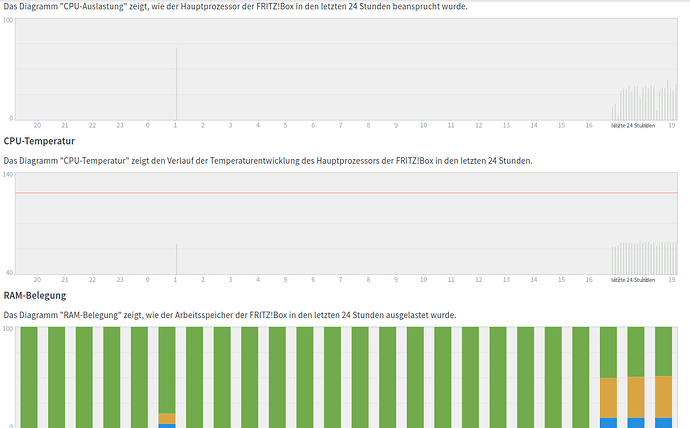Click hour label 19 under CPU-Auslastung chart
Screen dimensions: 690x428
pyautogui.click(x=672, y=125)
